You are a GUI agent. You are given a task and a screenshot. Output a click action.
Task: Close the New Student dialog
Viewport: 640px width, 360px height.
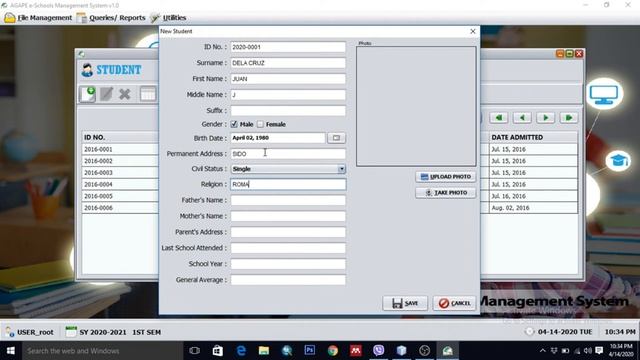[x=473, y=31]
